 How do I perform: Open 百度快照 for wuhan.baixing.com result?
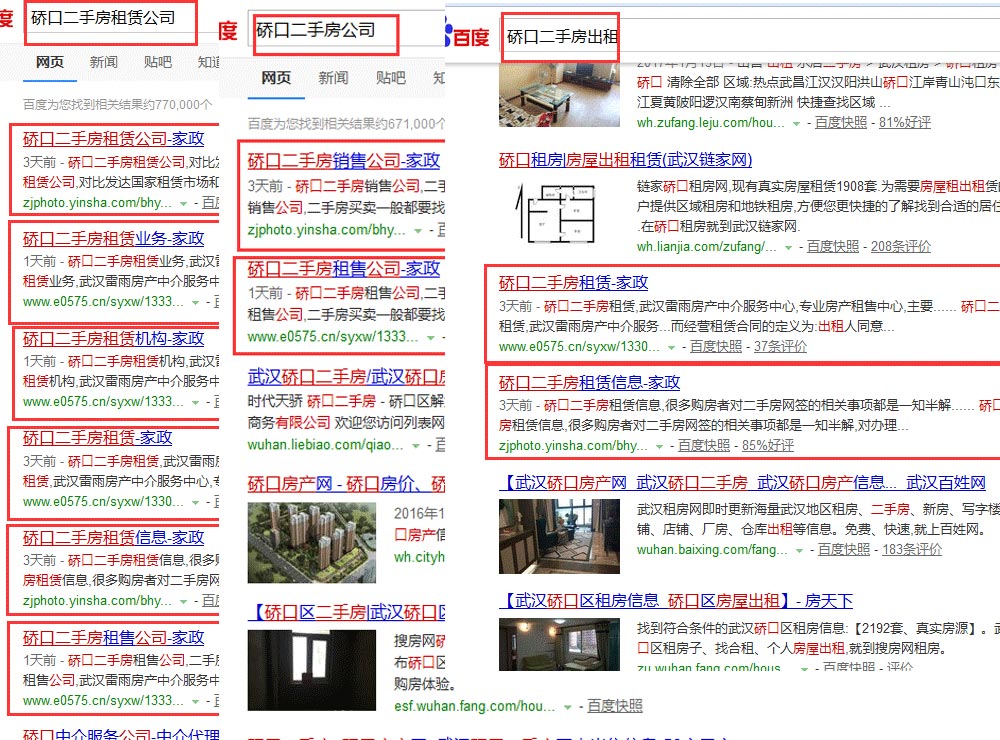(844, 549)
